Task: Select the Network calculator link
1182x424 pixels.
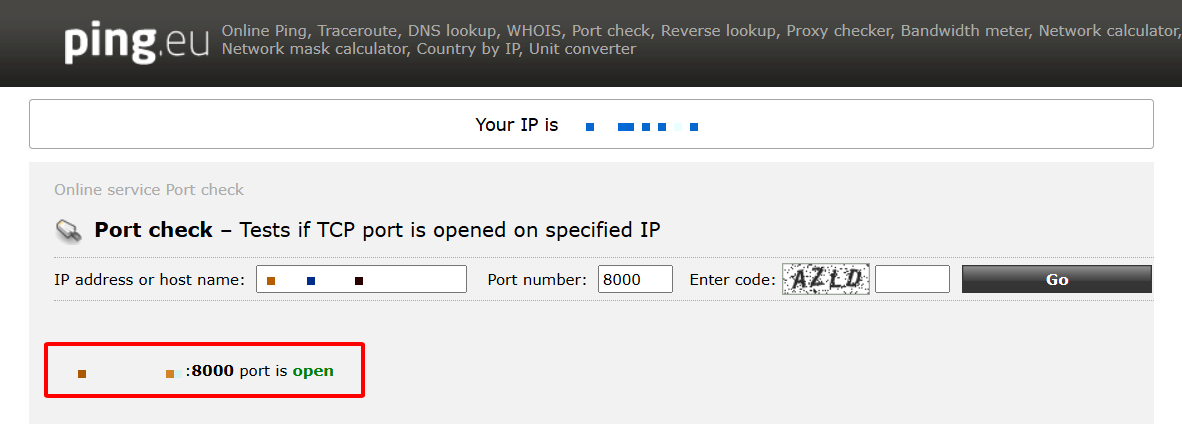Action: [1108, 31]
